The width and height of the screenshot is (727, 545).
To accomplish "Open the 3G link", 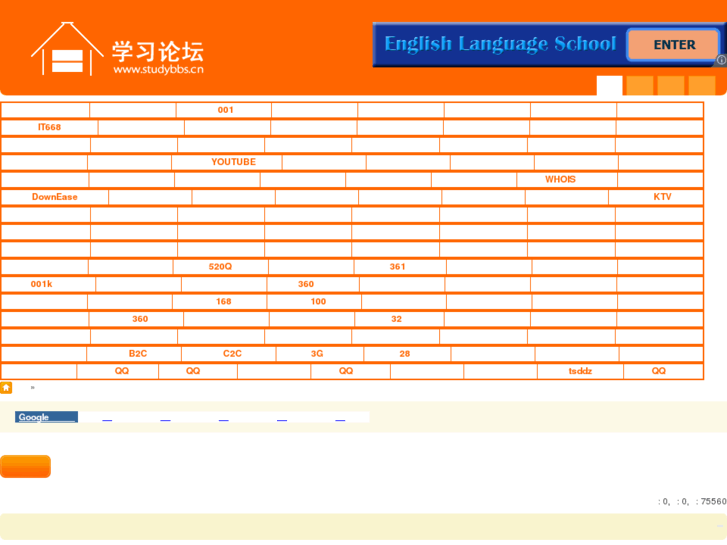I will [x=317, y=353].
